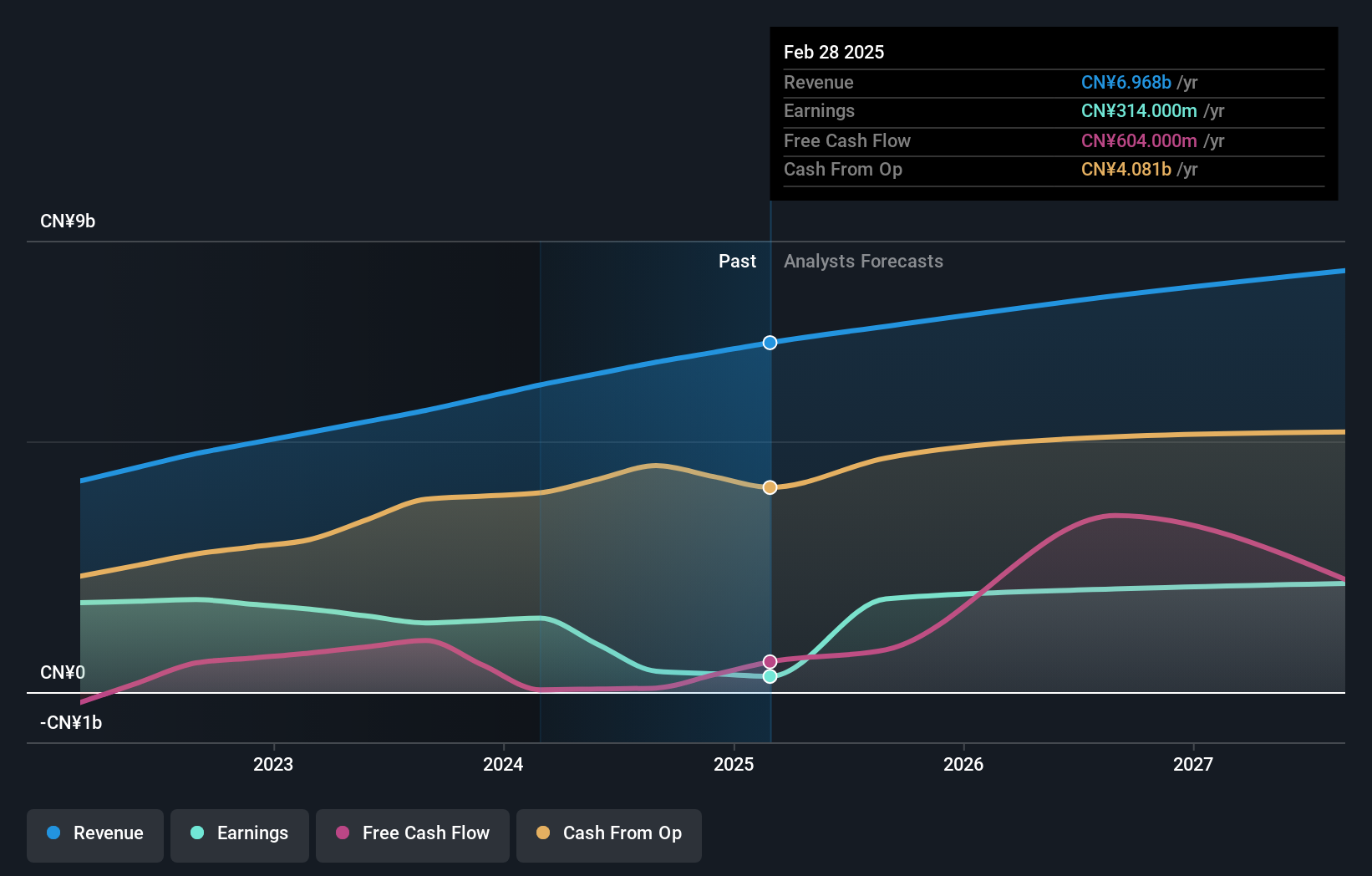Click the CN¥9b axis gridline label

pos(69,221)
